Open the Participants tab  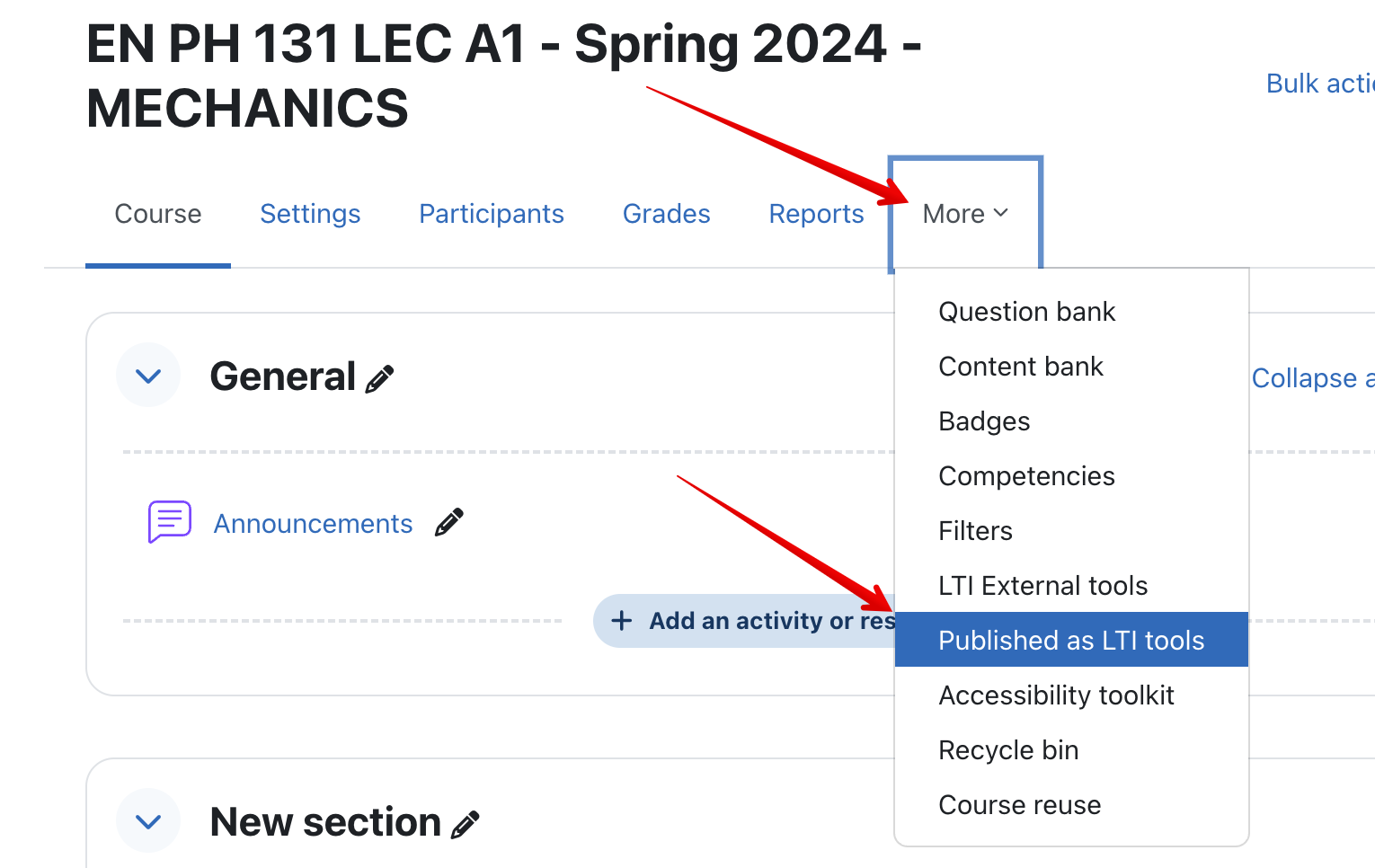click(492, 214)
